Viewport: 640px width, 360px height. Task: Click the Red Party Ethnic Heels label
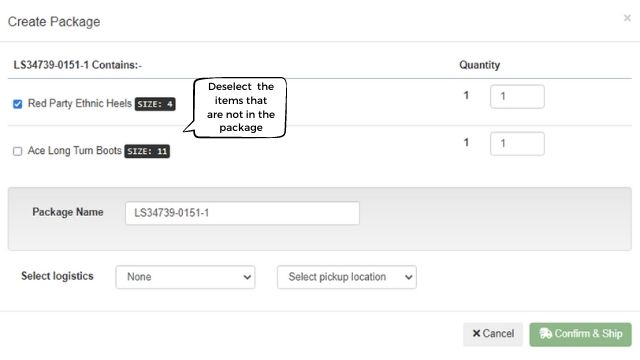click(80, 103)
